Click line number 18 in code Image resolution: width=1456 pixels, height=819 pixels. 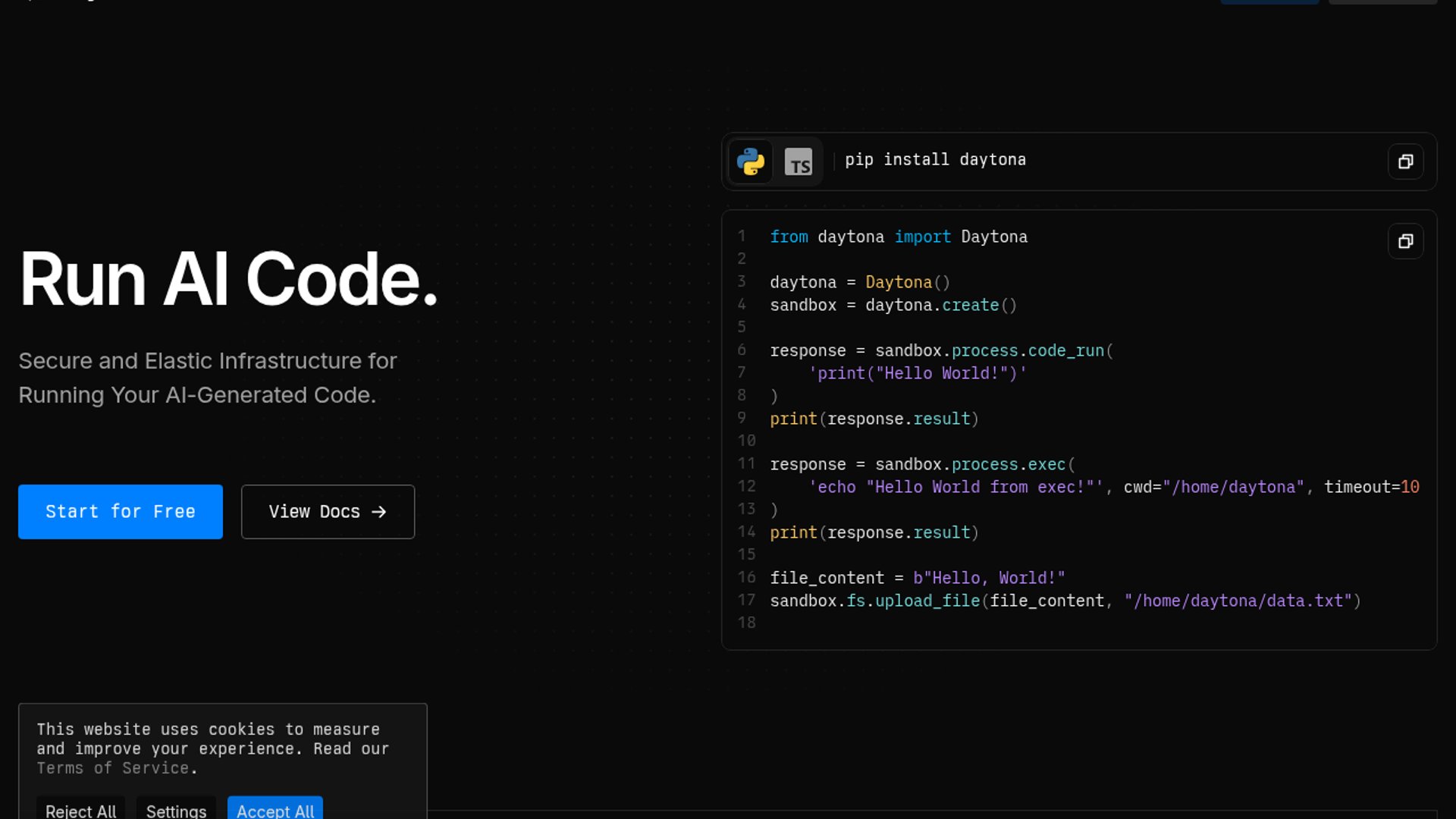[746, 623]
